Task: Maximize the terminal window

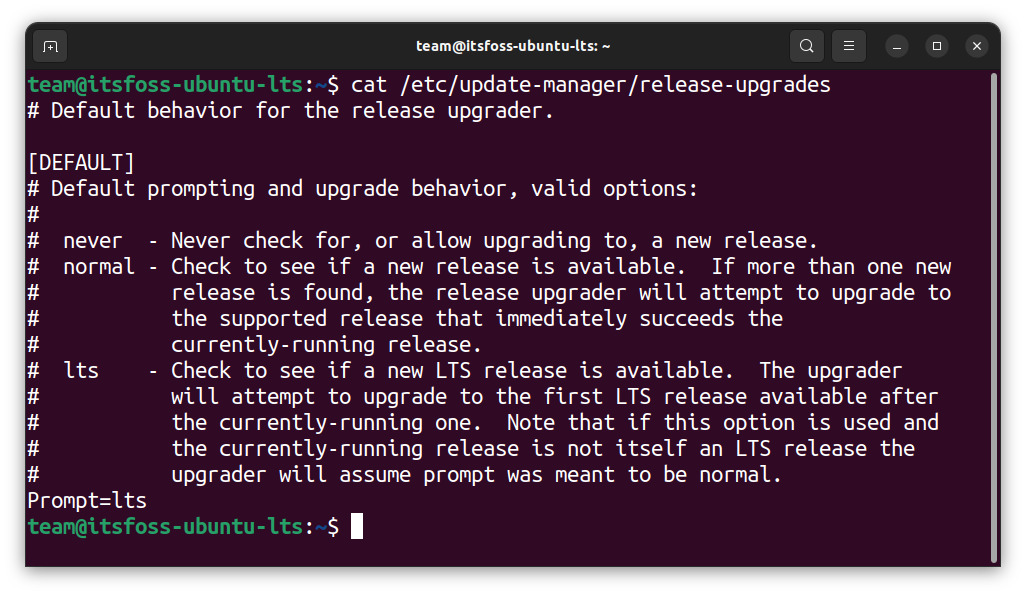Action: pyautogui.click(x=936, y=46)
